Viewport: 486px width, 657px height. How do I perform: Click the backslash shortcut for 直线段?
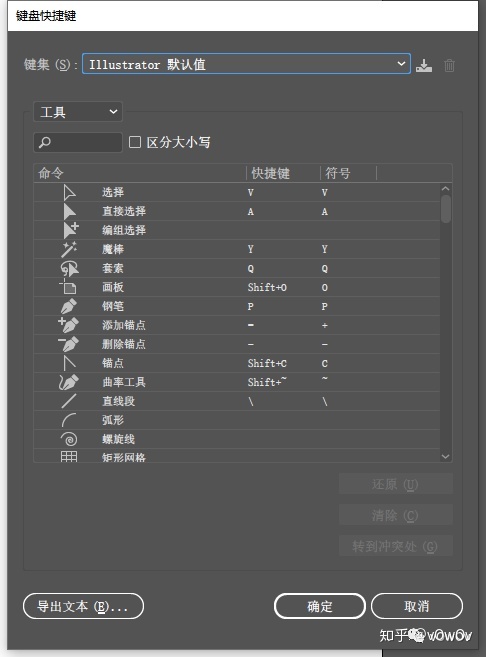251,401
